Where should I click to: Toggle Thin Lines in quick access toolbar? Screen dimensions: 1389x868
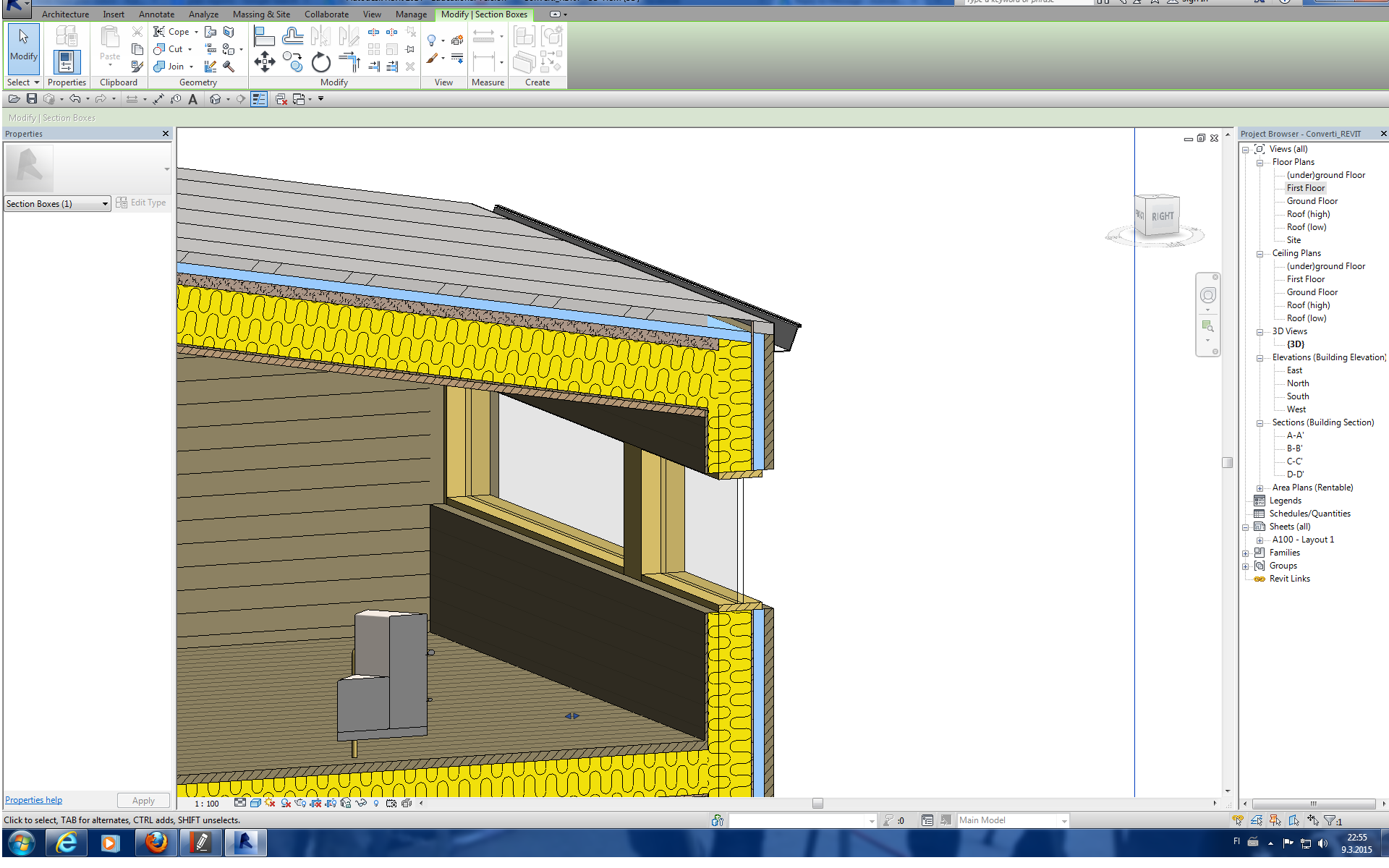coord(259,99)
